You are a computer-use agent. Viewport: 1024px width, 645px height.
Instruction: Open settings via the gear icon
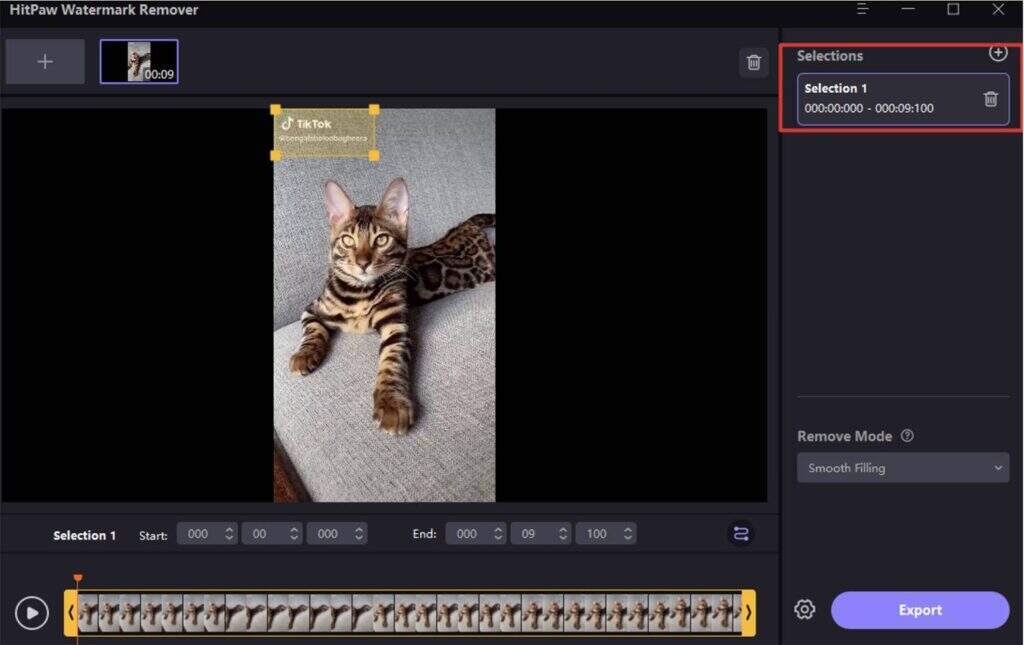point(804,610)
